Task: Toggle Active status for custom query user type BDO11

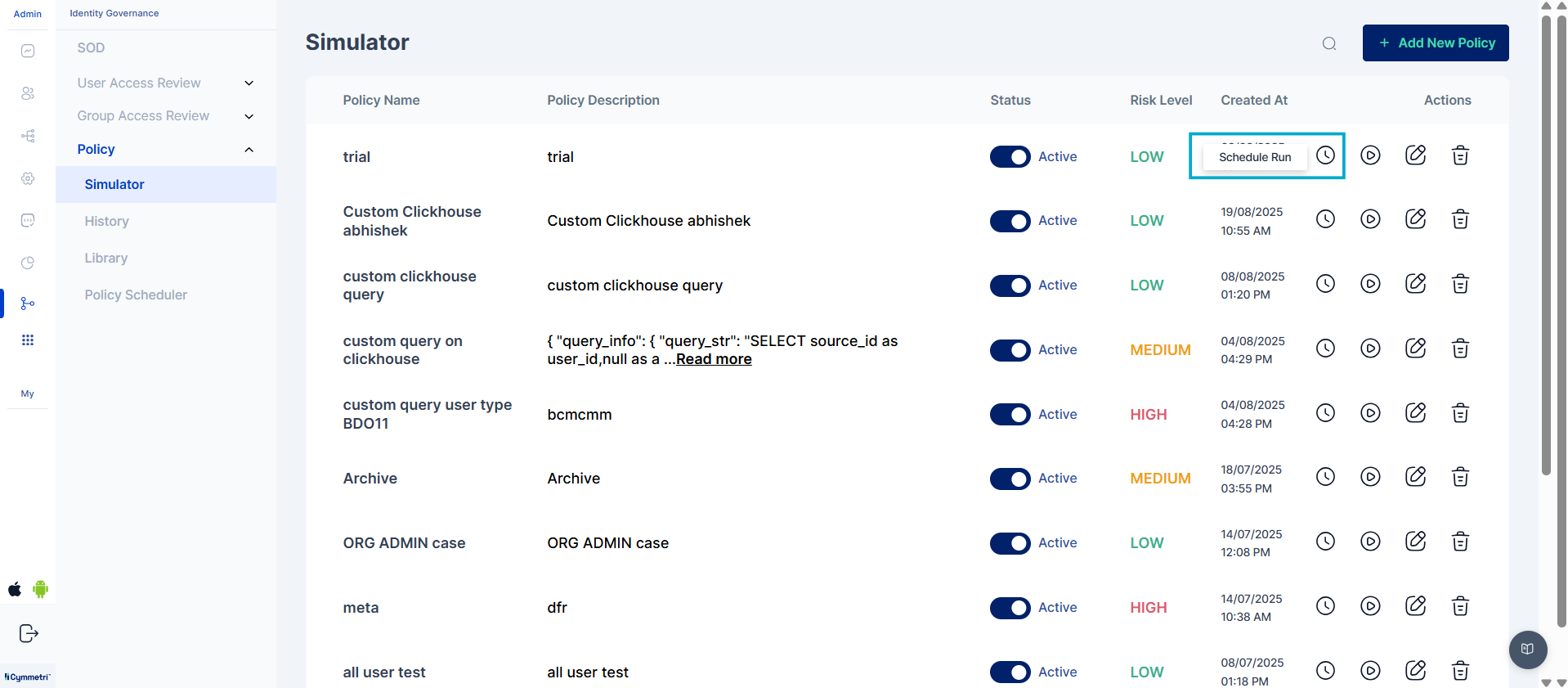Action: [x=1010, y=414]
